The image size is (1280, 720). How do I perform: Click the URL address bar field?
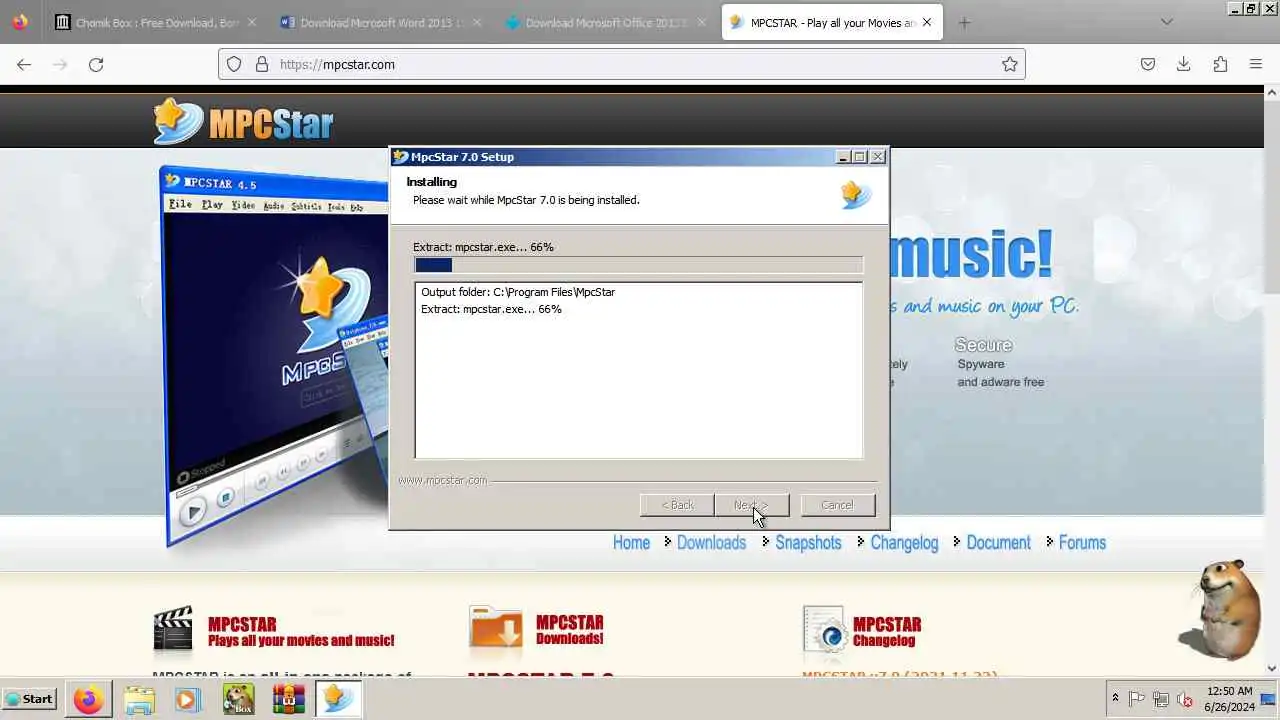(x=622, y=64)
